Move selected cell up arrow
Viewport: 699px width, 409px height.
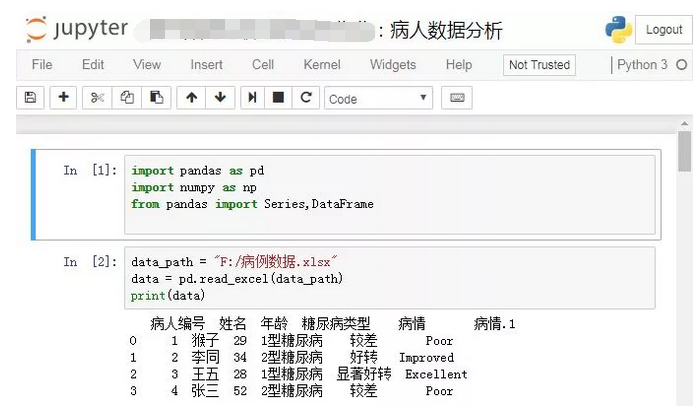coord(191,97)
